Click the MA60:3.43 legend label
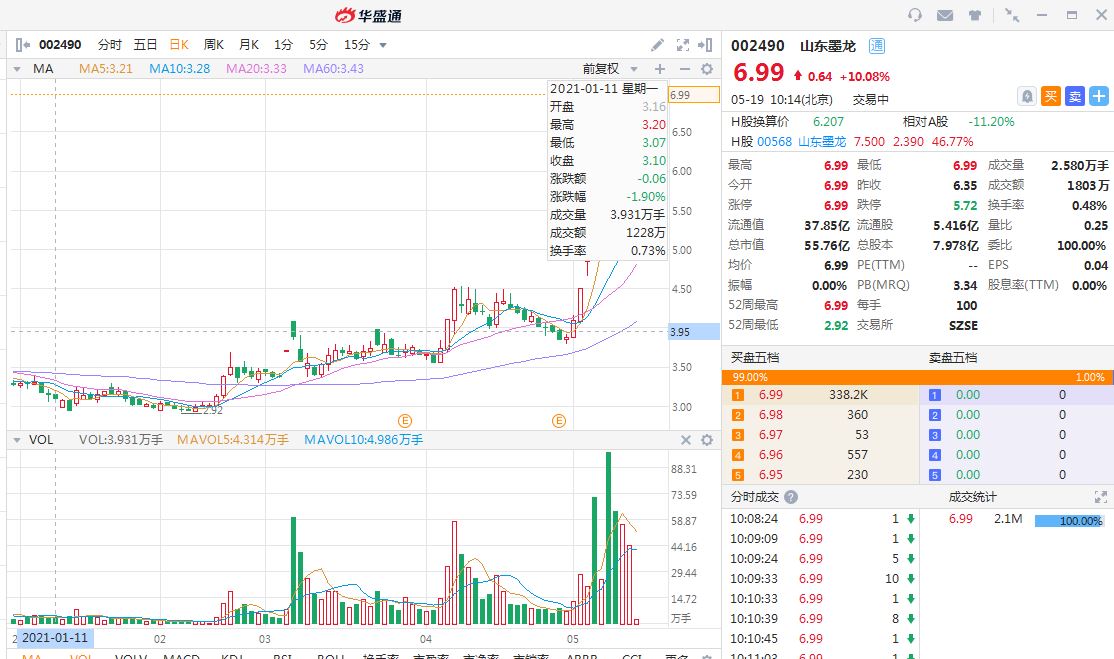The image size is (1114, 659). (333, 69)
